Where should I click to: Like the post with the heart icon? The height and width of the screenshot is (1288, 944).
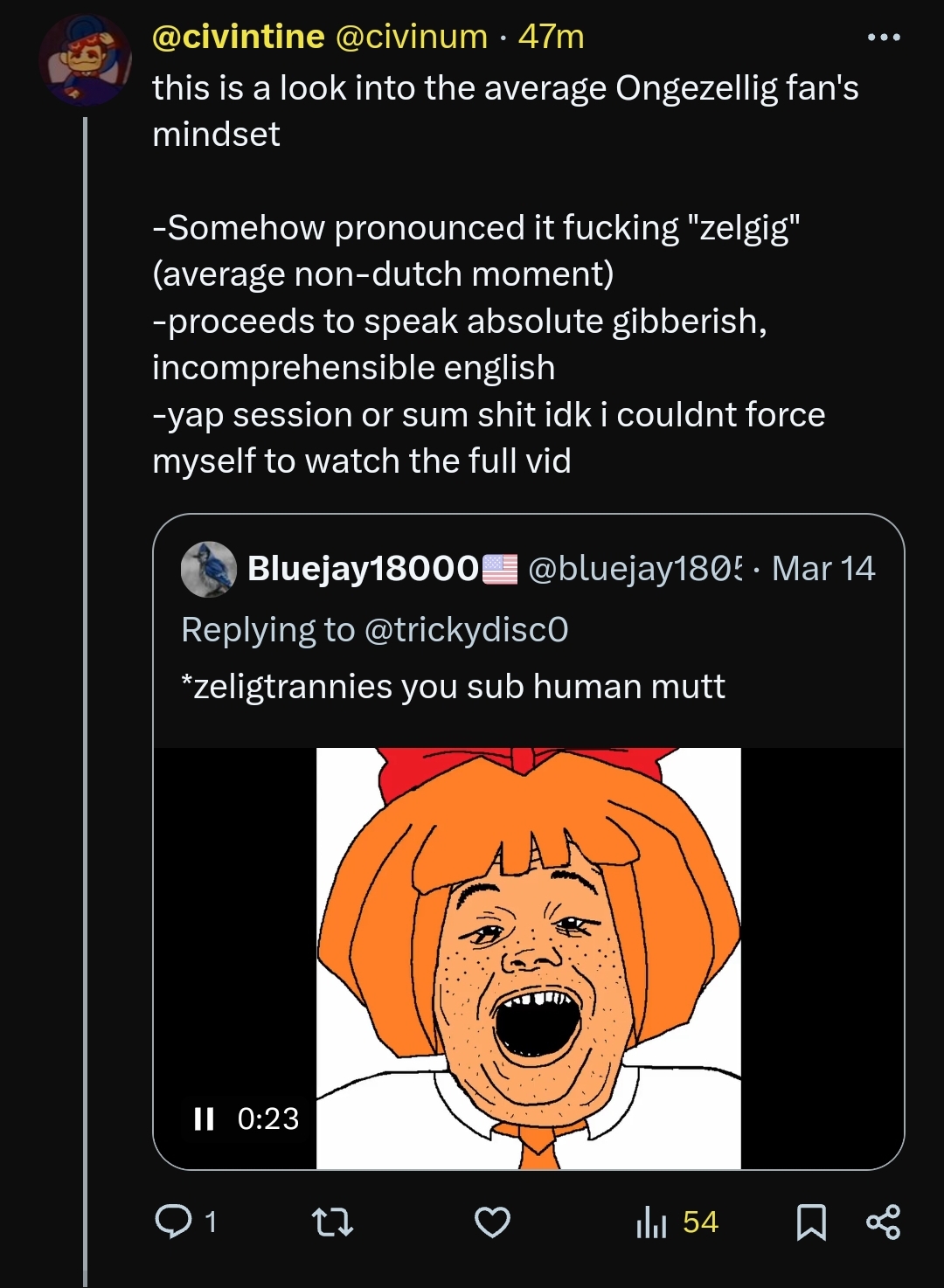point(492,1222)
